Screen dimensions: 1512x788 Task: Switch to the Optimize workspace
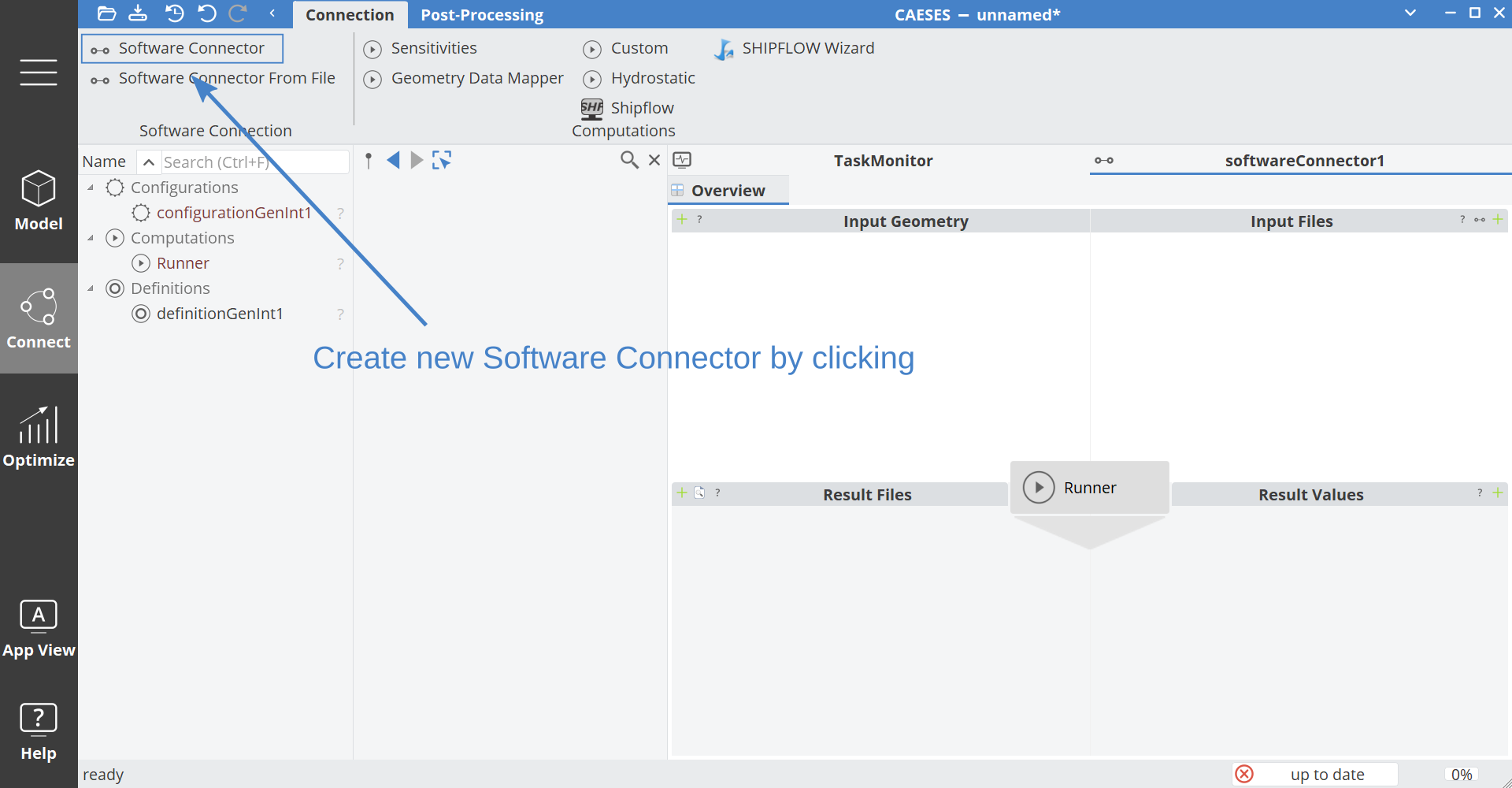(39, 437)
